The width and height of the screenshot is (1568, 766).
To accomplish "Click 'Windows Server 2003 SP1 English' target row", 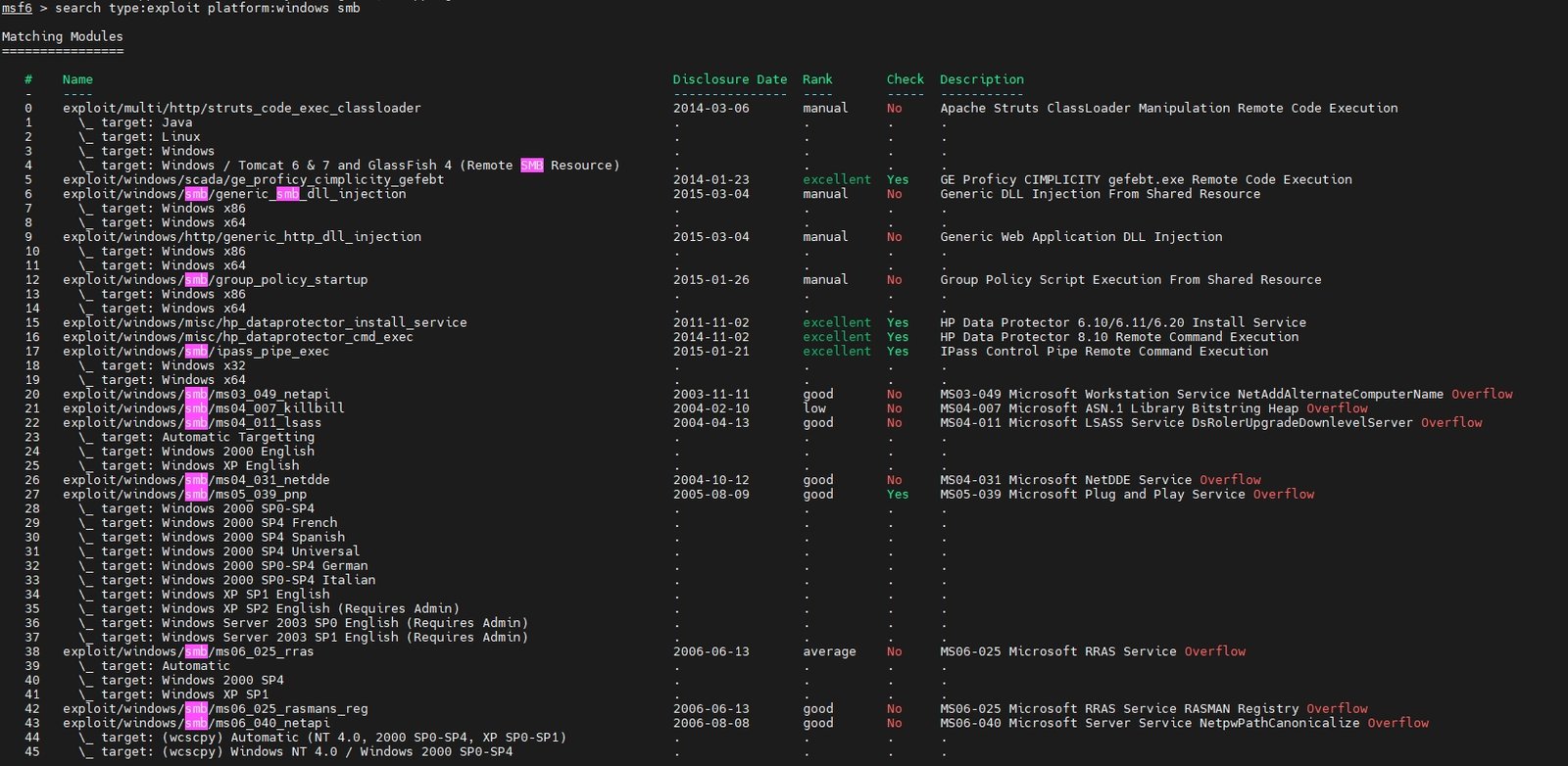I will [303, 638].
